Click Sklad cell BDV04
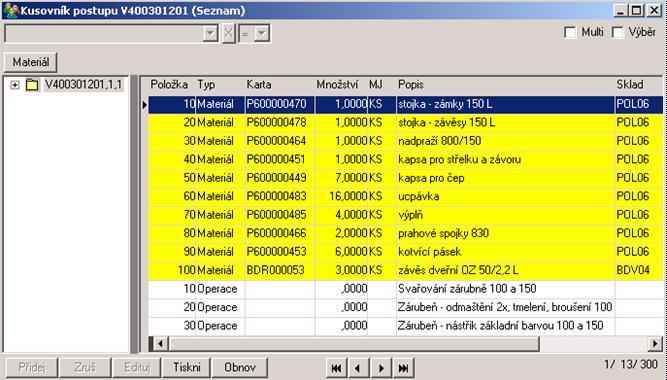Viewport: 667px width, 380px height. (x=638, y=270)
